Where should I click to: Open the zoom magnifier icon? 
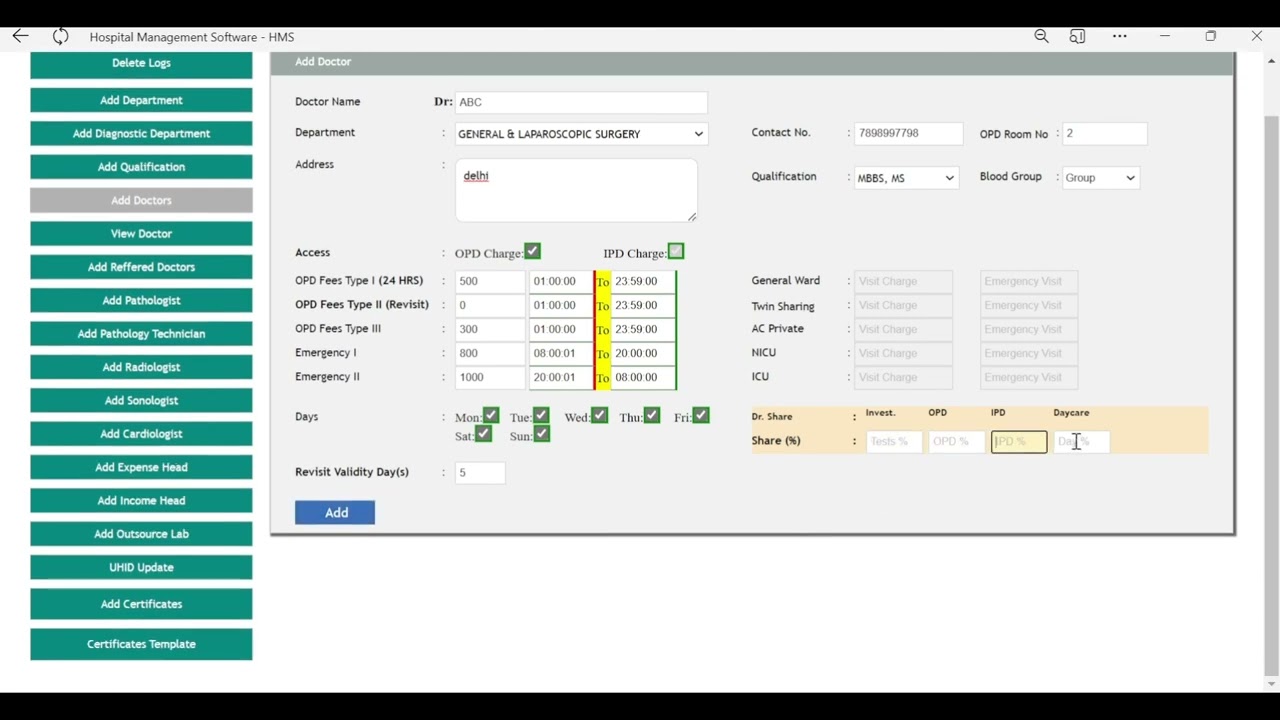[1041, 36]
